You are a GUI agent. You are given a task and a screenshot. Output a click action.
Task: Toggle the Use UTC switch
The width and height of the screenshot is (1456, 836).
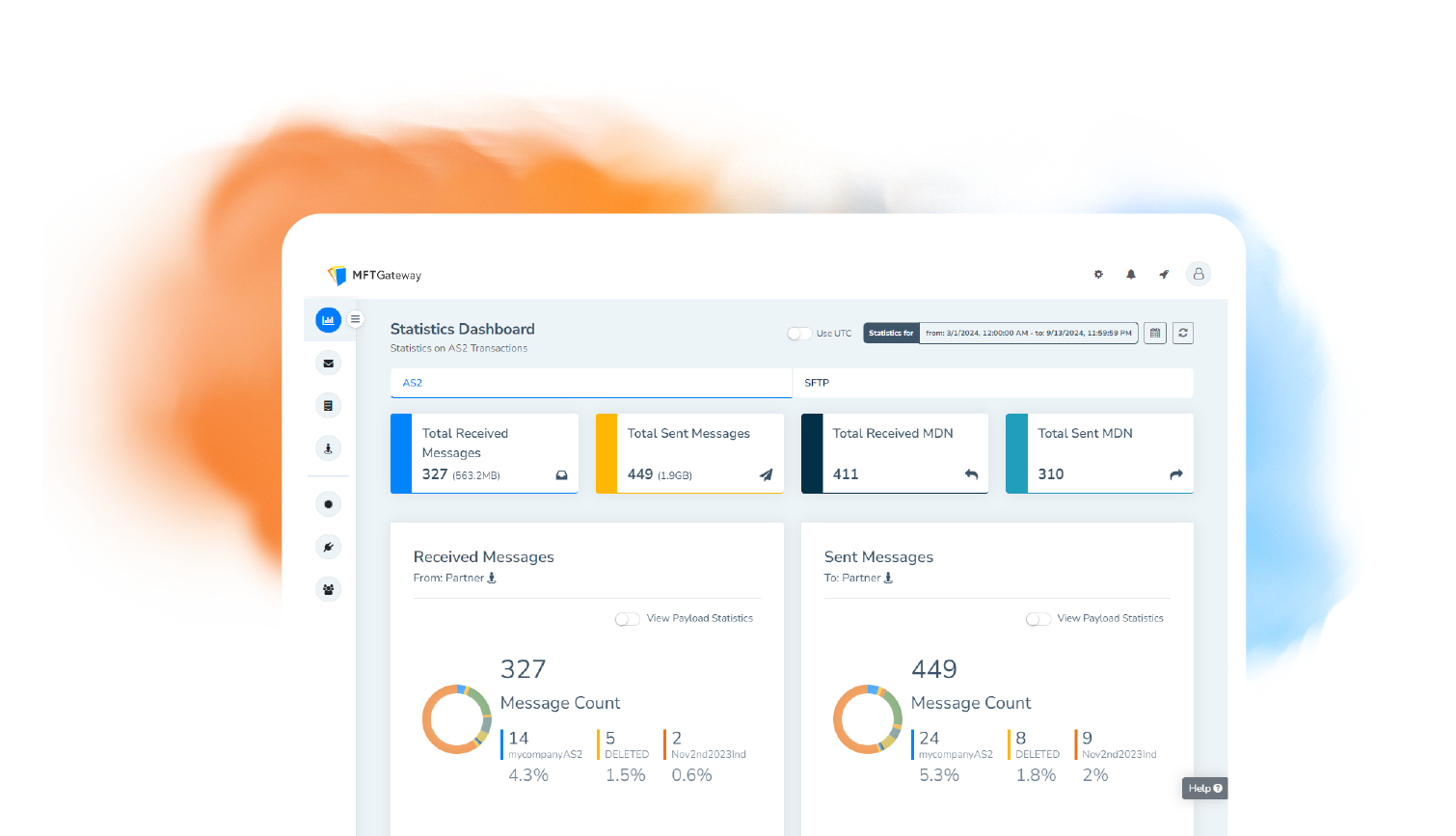(799, 334)
